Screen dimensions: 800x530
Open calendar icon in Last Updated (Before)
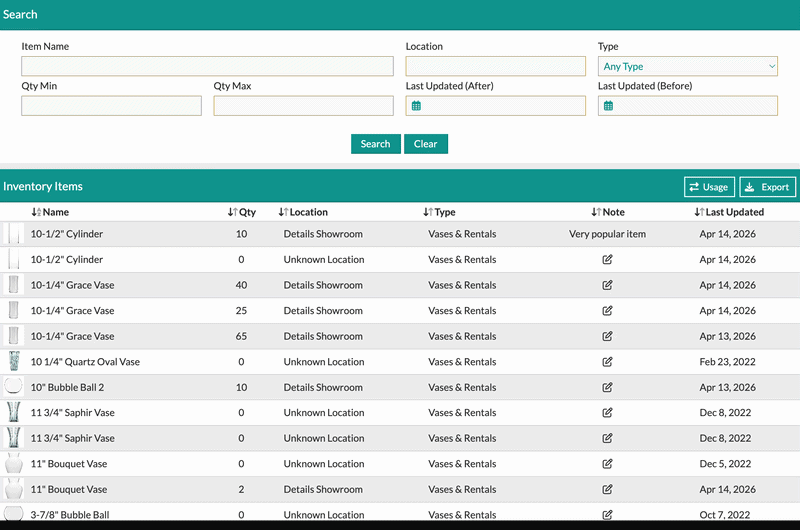click(608, 106)
